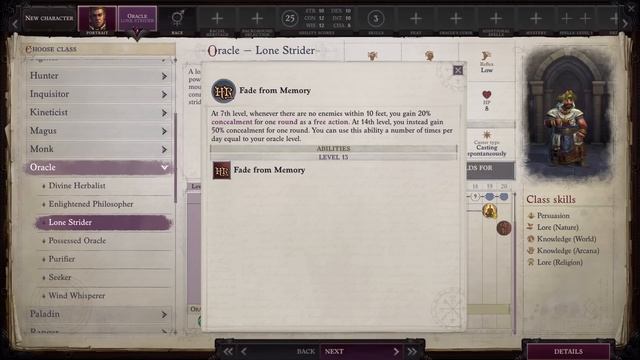Select the Seeker archetype
Image resolution: width=640 pixels, height=360 pixels.
[x=104, y=278]
